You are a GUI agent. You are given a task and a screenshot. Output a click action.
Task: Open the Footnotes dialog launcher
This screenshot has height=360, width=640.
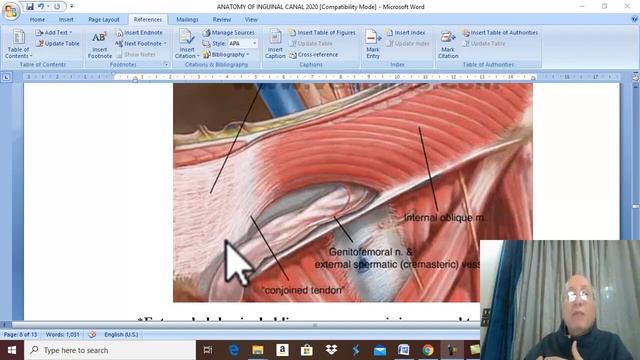[166, 64]
